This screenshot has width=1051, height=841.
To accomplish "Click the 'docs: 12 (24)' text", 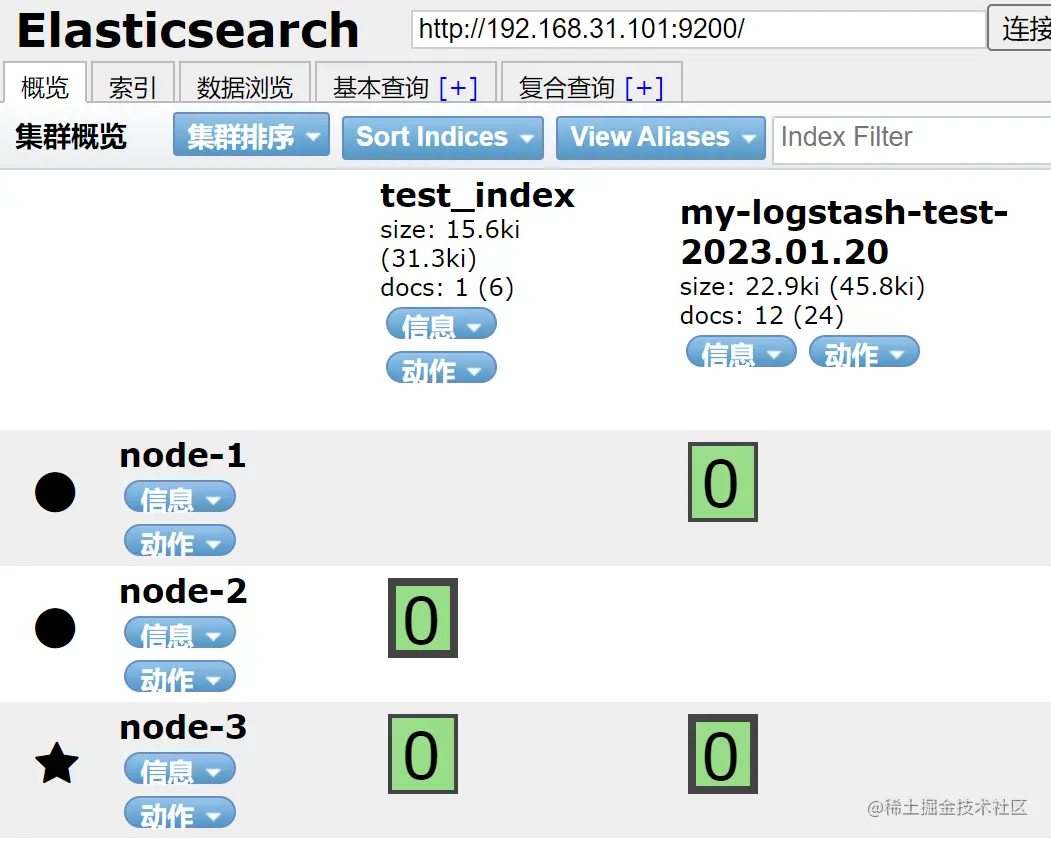I will (x=761, y=315).
